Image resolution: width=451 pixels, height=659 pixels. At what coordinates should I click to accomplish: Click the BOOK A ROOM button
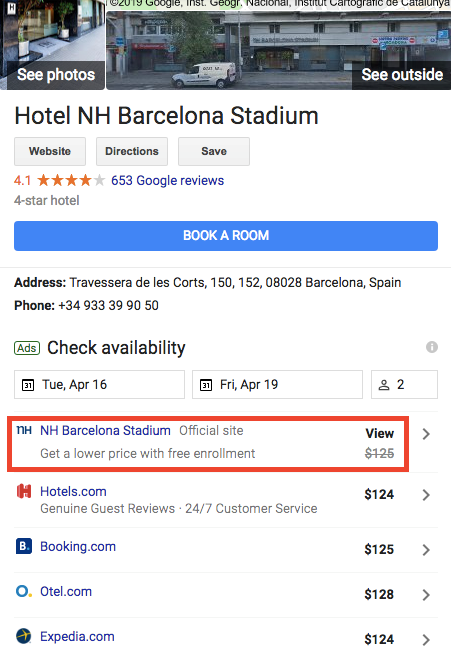coord(226,236)
